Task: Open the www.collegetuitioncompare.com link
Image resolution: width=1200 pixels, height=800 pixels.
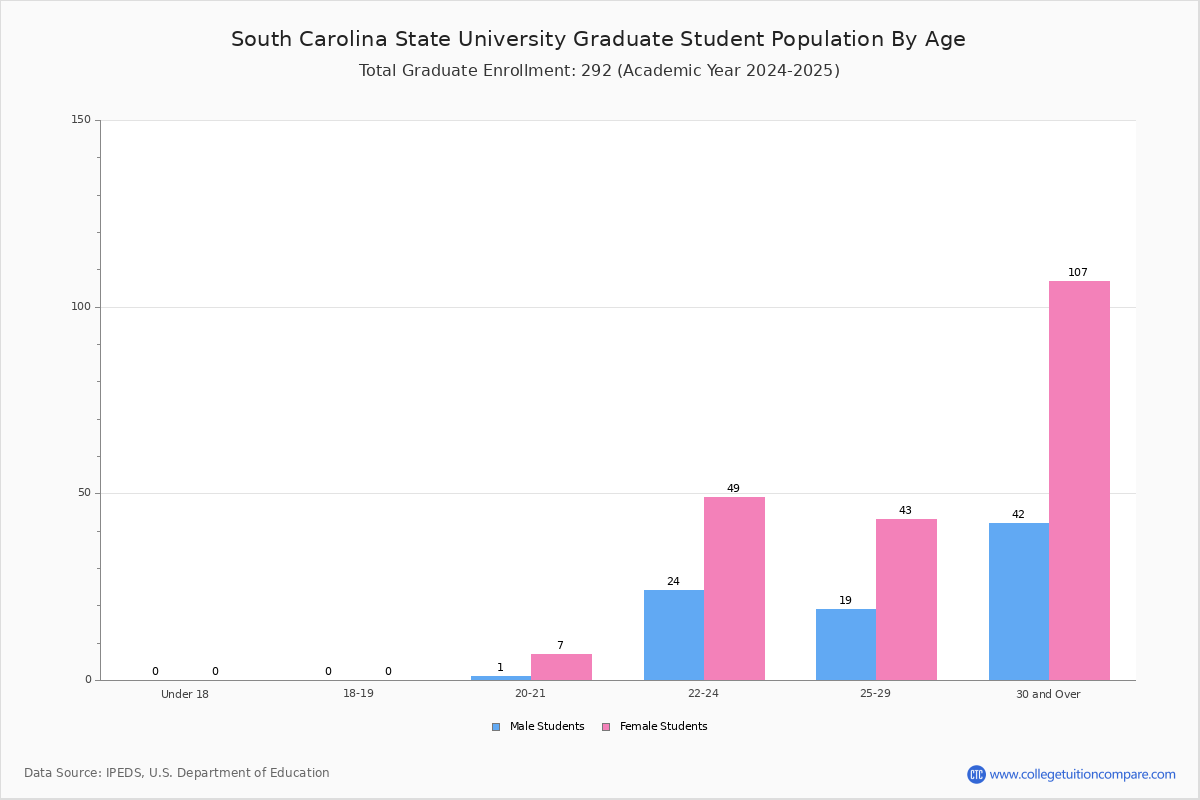Action: coord(1083,774)
